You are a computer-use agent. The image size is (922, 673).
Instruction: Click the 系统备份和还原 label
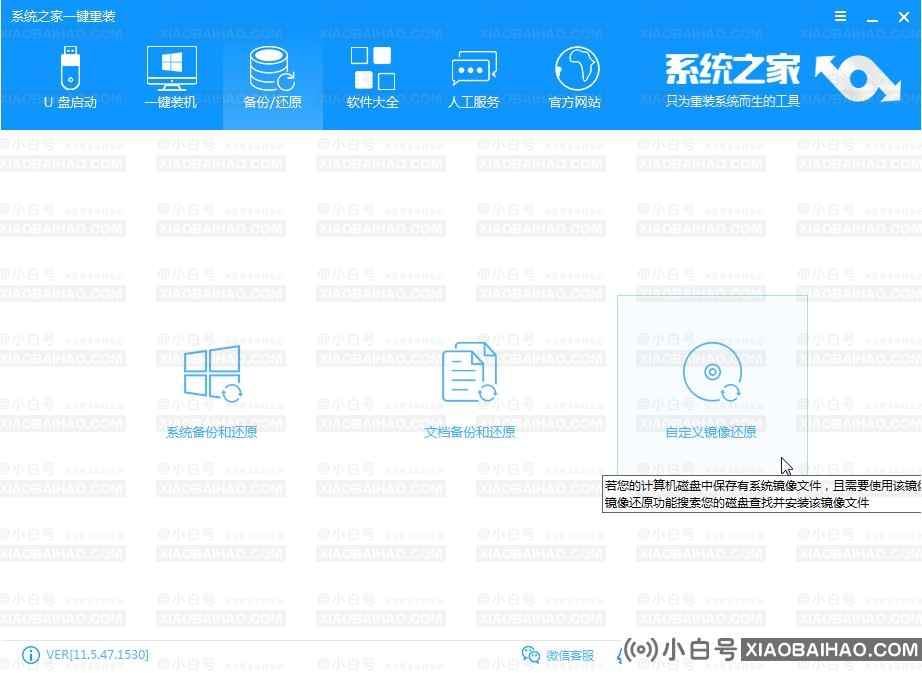coord(212,433)
